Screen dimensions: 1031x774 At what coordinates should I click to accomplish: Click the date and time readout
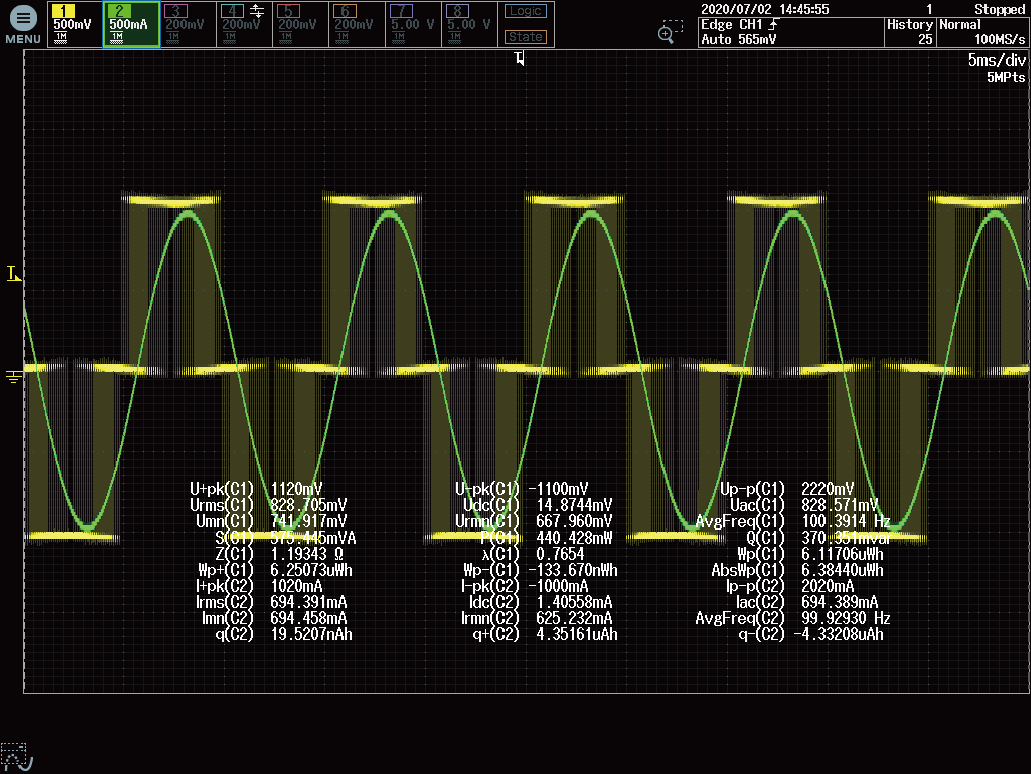tap(765, 9)
